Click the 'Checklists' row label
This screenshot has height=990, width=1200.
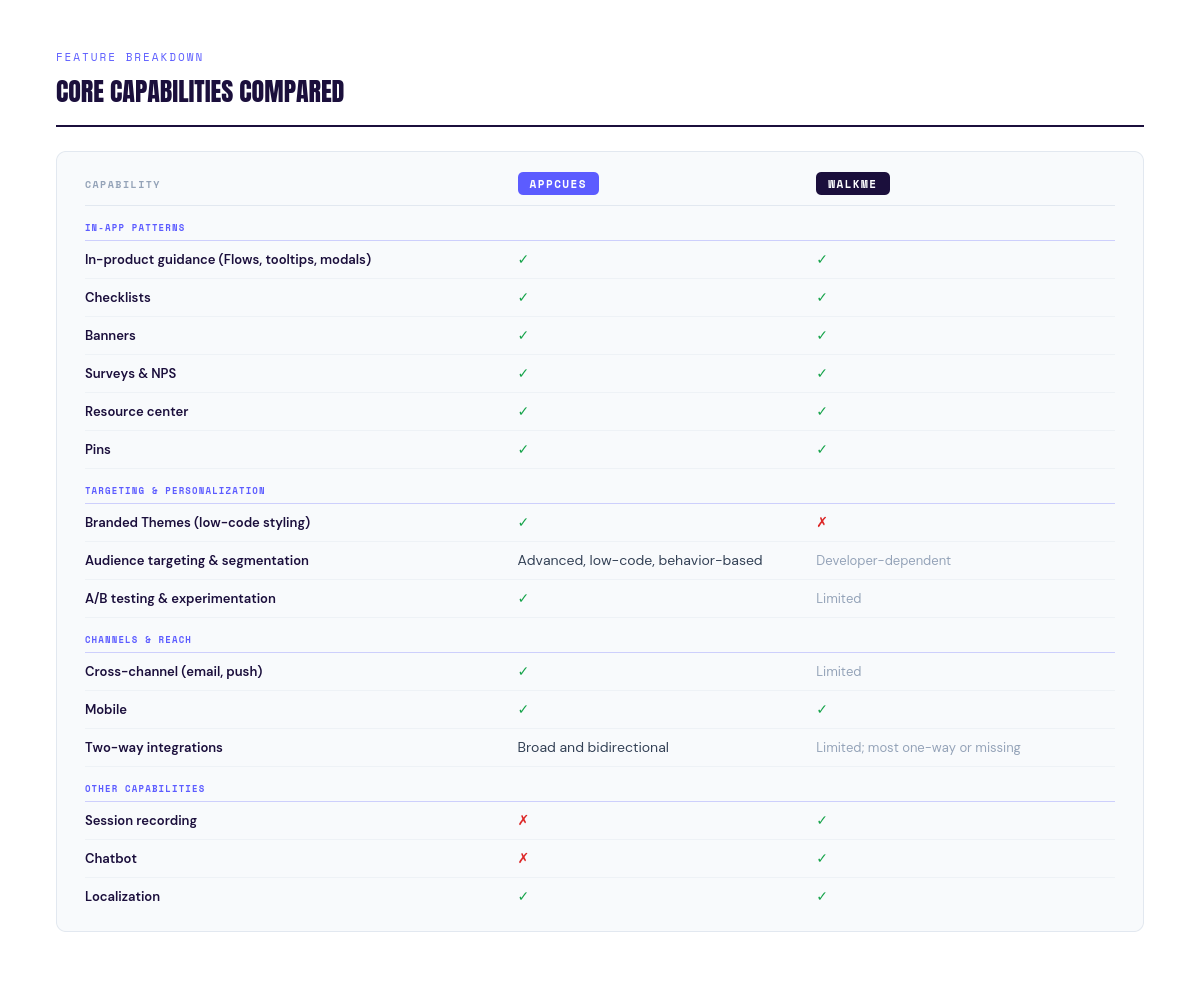click(118, 298)
